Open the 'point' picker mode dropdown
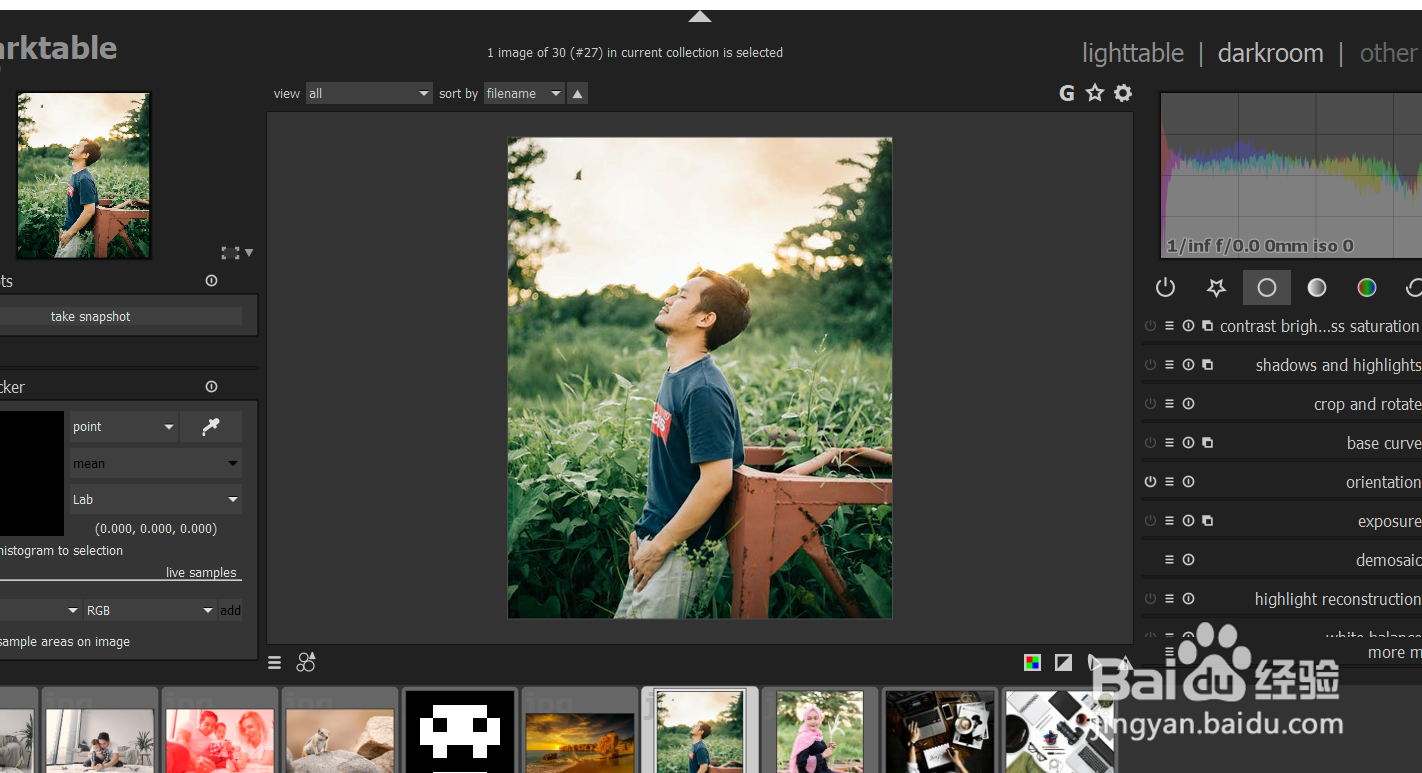 tap(124, 427)
